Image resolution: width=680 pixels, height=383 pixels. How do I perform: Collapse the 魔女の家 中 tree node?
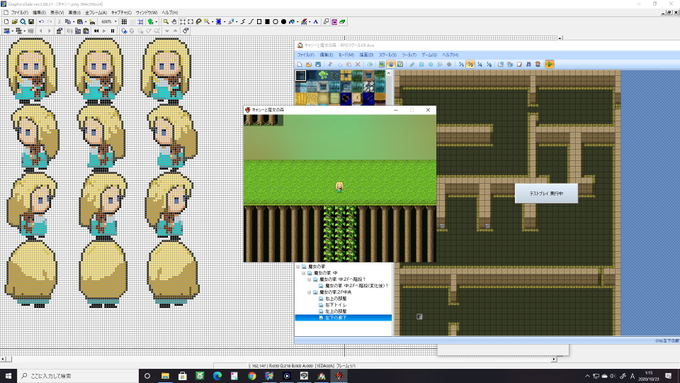304,273
